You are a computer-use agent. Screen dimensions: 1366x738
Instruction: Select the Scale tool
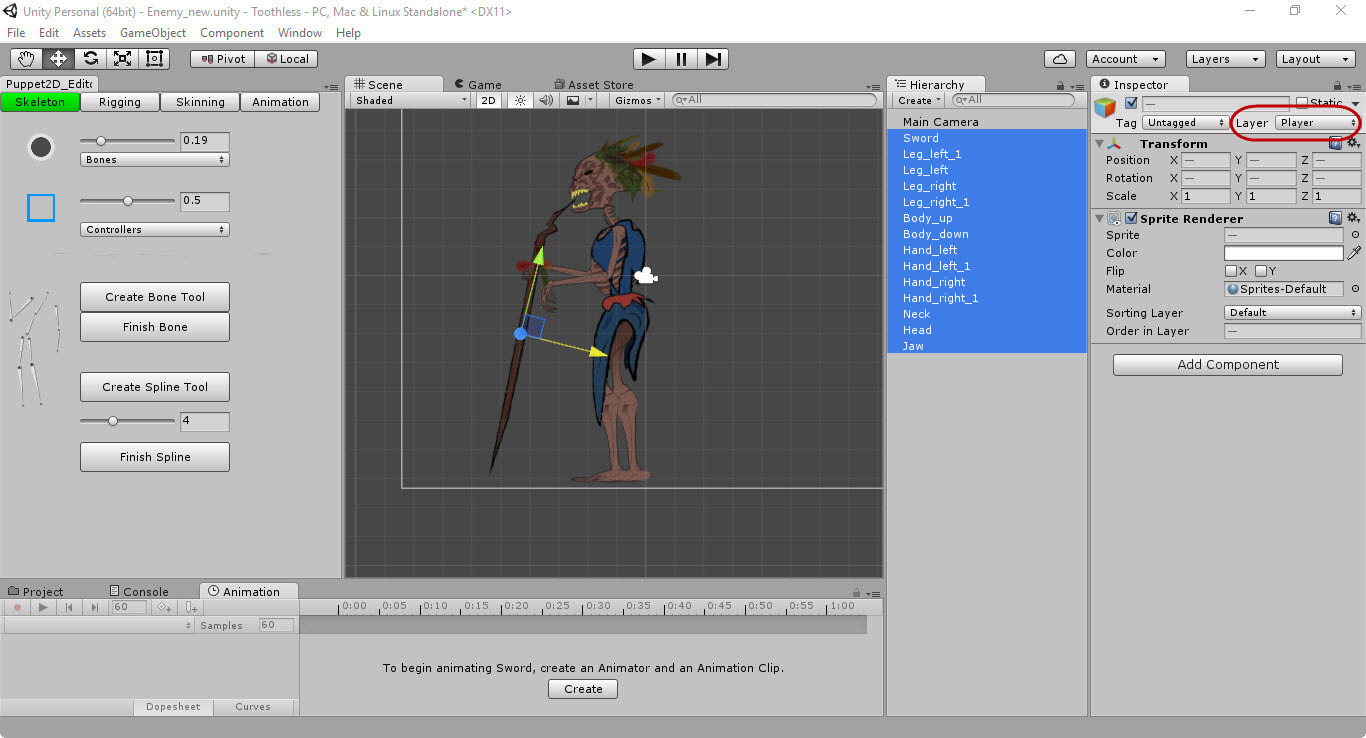(122, 58)
